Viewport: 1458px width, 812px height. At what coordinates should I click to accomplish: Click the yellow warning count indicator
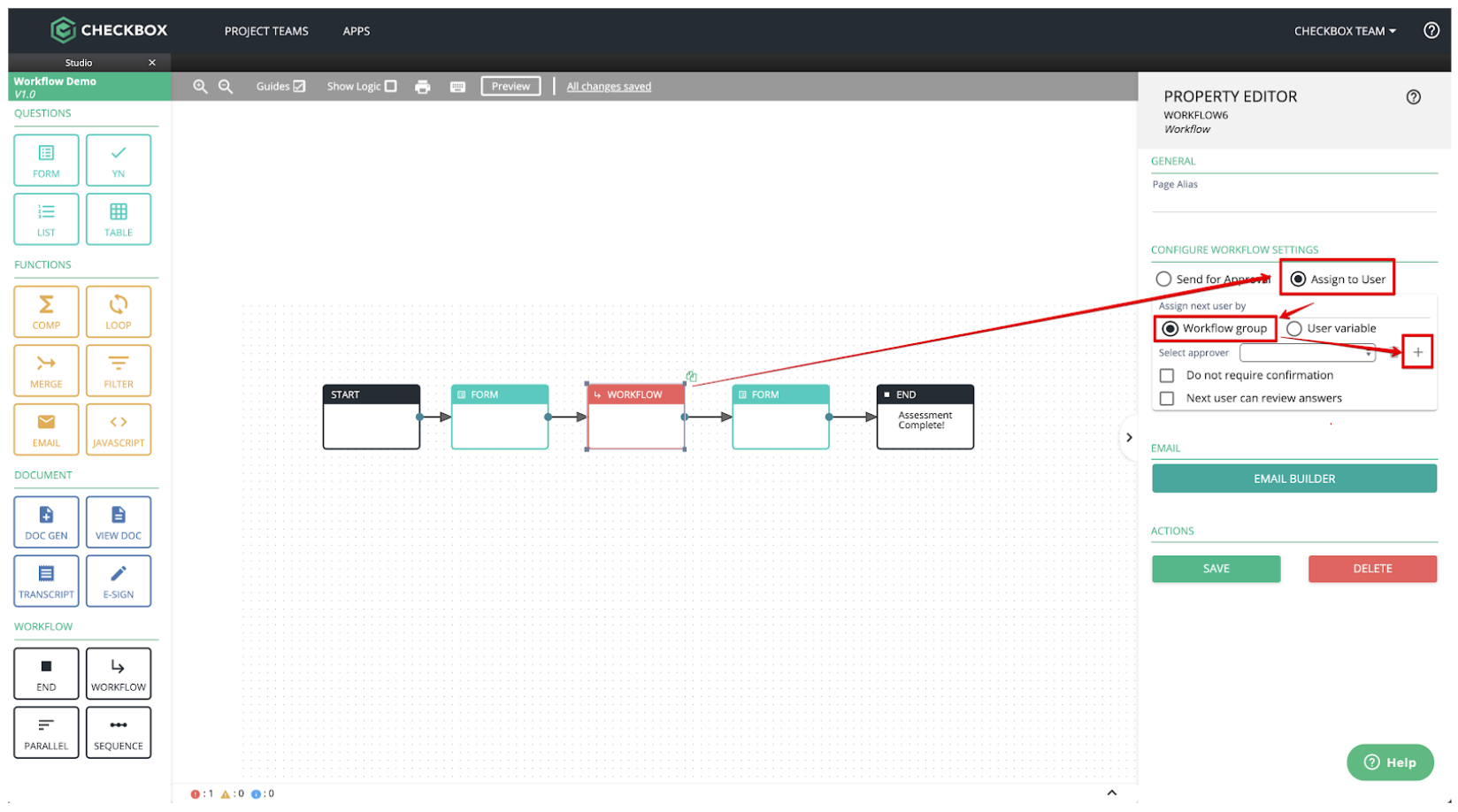[x=232, y=793]
